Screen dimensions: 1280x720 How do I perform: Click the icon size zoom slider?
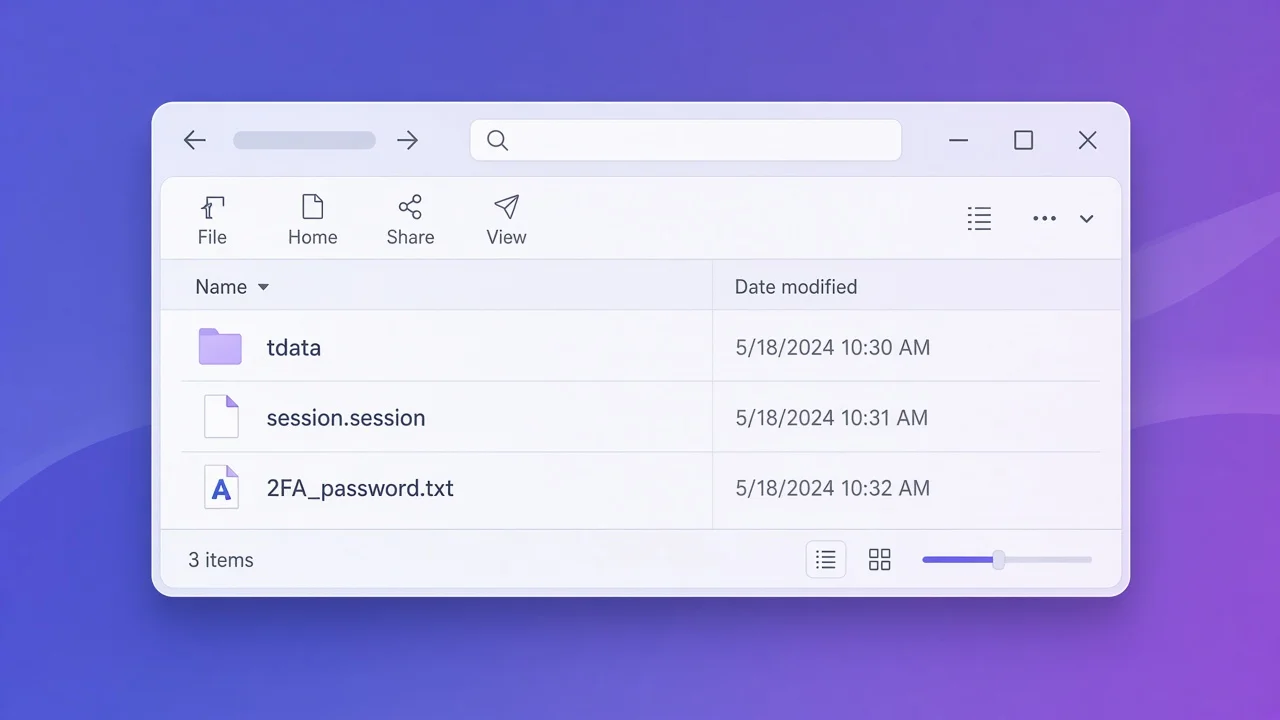(x=1007, y=560)
